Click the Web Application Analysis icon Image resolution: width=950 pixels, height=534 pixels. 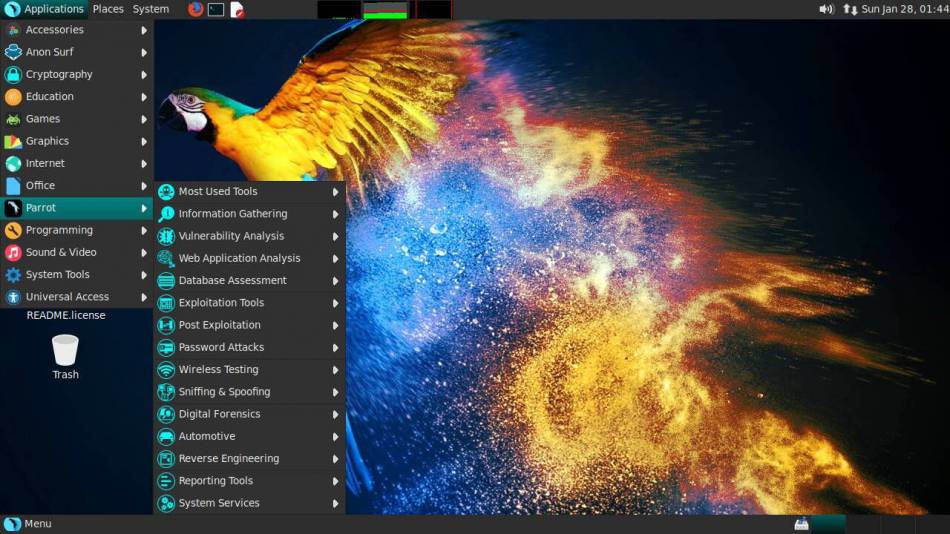(x=166, y=259)
